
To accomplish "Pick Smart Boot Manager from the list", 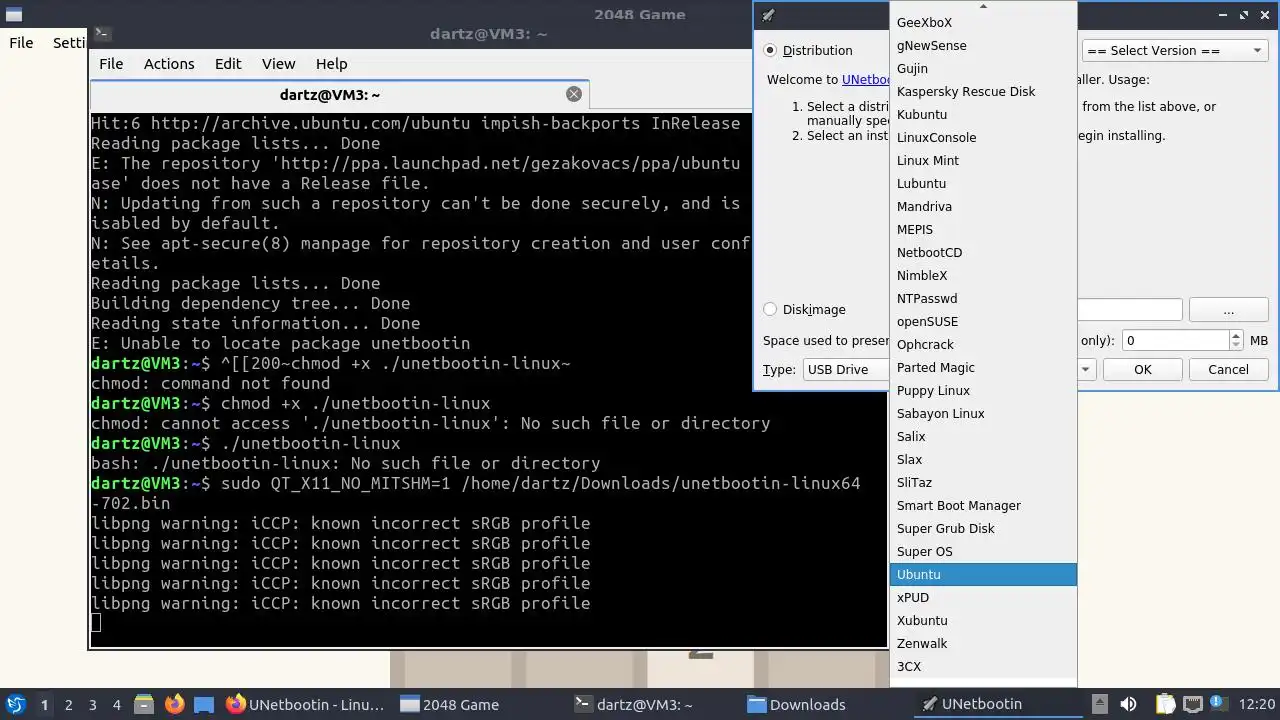I will click(x=983, y=505).
